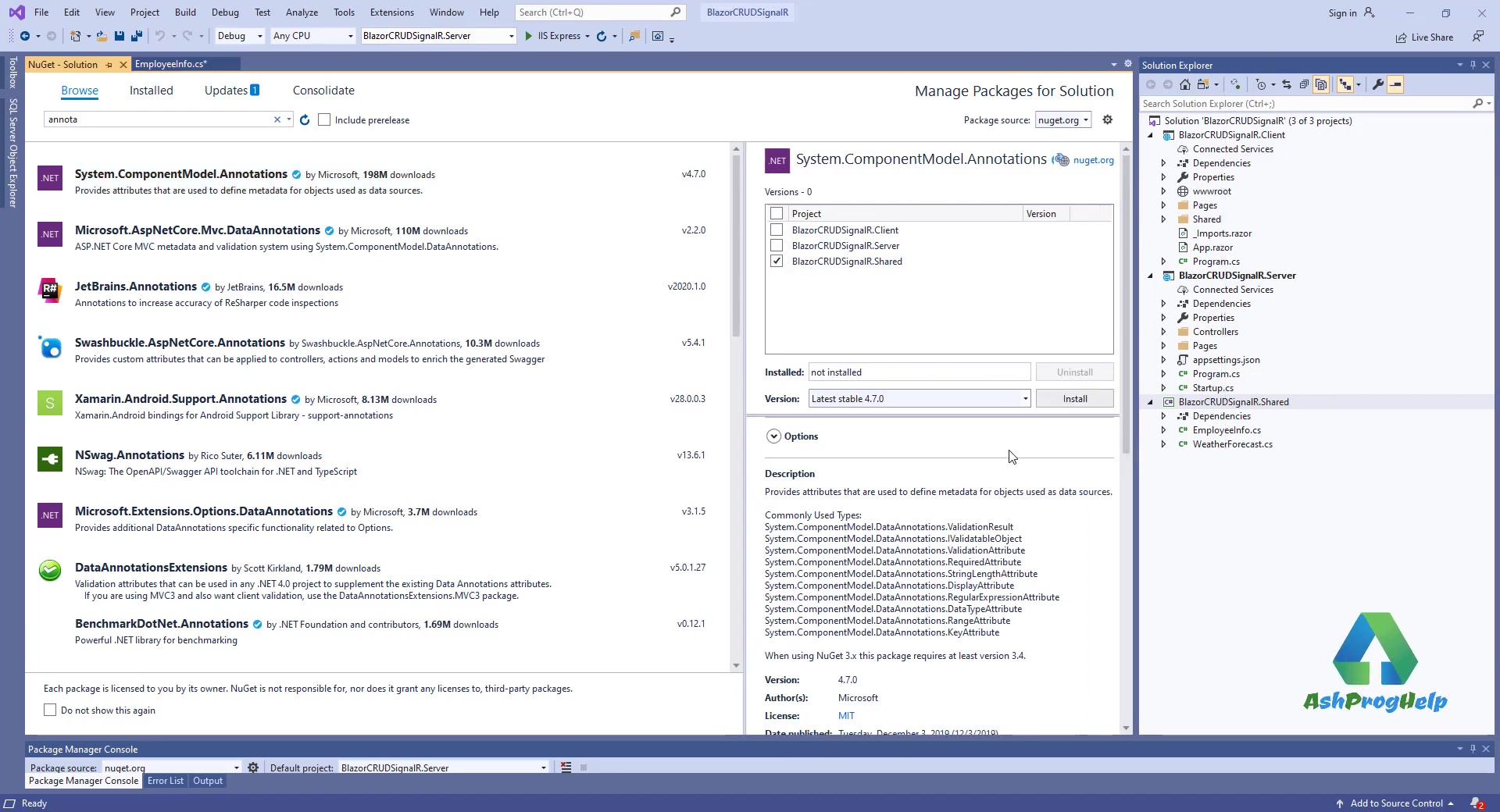Viewport: 1500px width, 812px height.
Task: Open the Extensions menu
Action: 392,12
